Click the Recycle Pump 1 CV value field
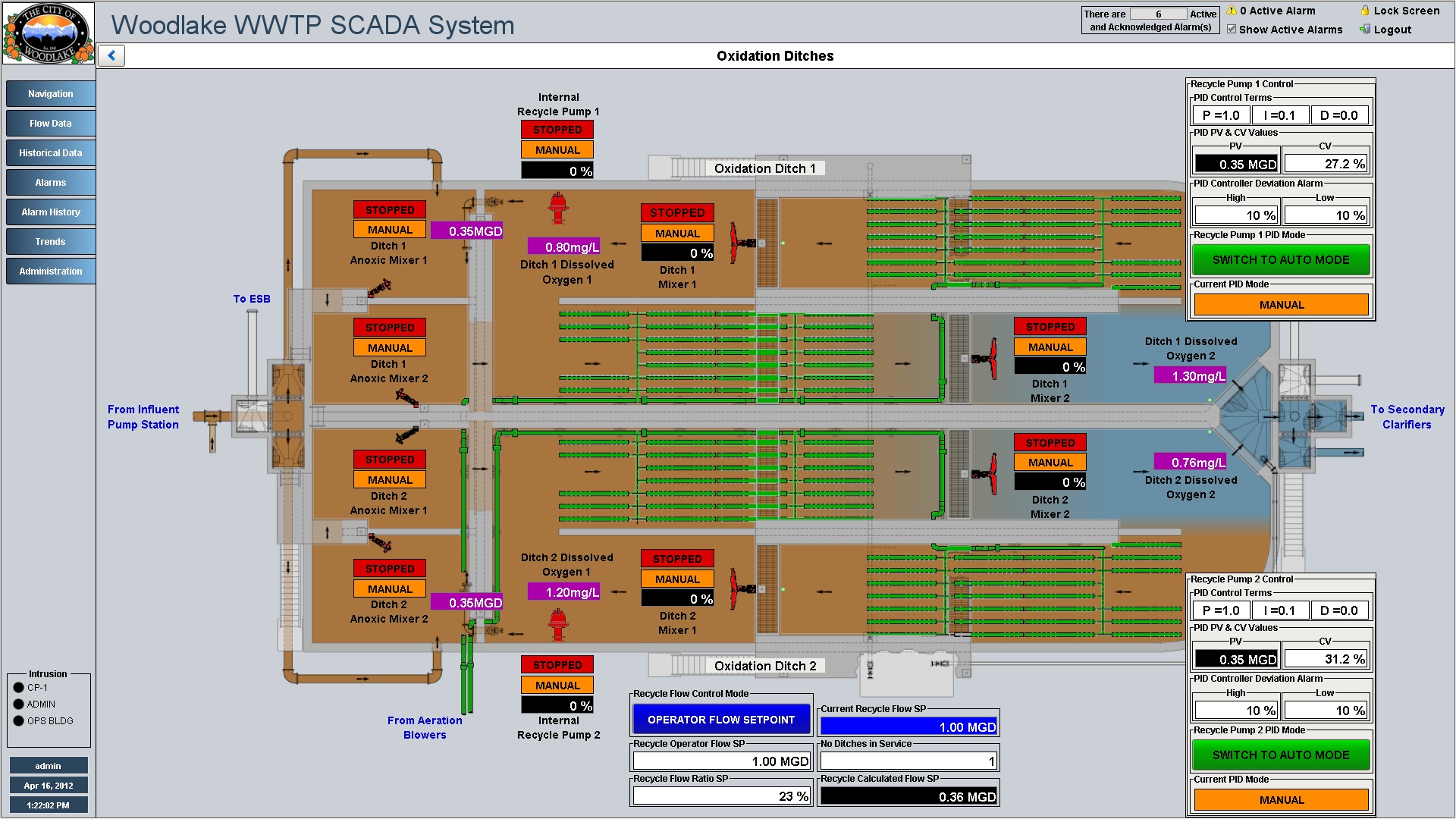Viewport: 1456px width, 819px height. (x=1326, y=164)
